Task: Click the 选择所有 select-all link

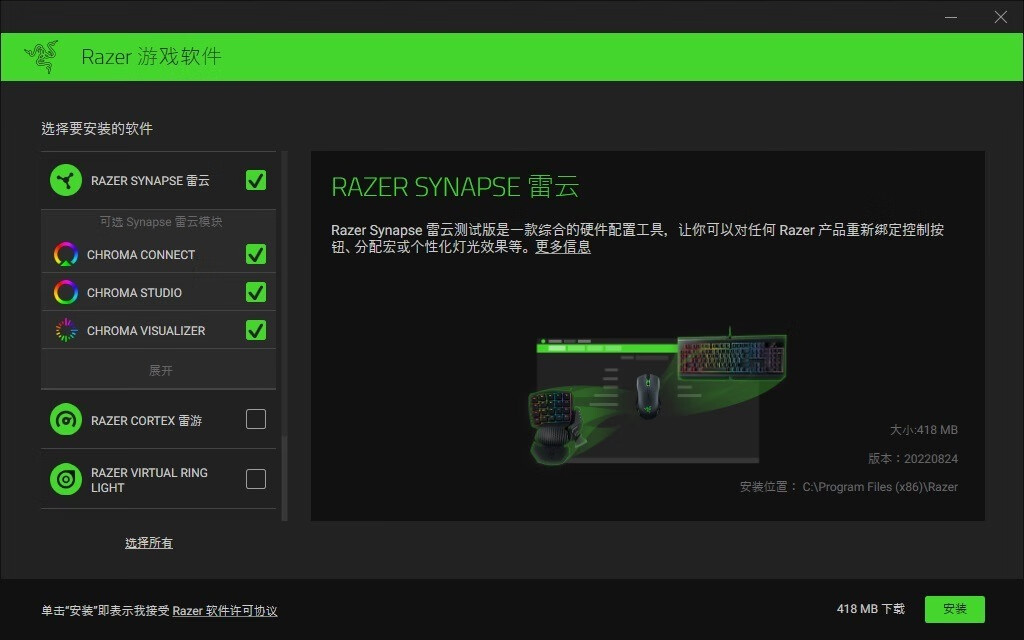Action: 149,543
